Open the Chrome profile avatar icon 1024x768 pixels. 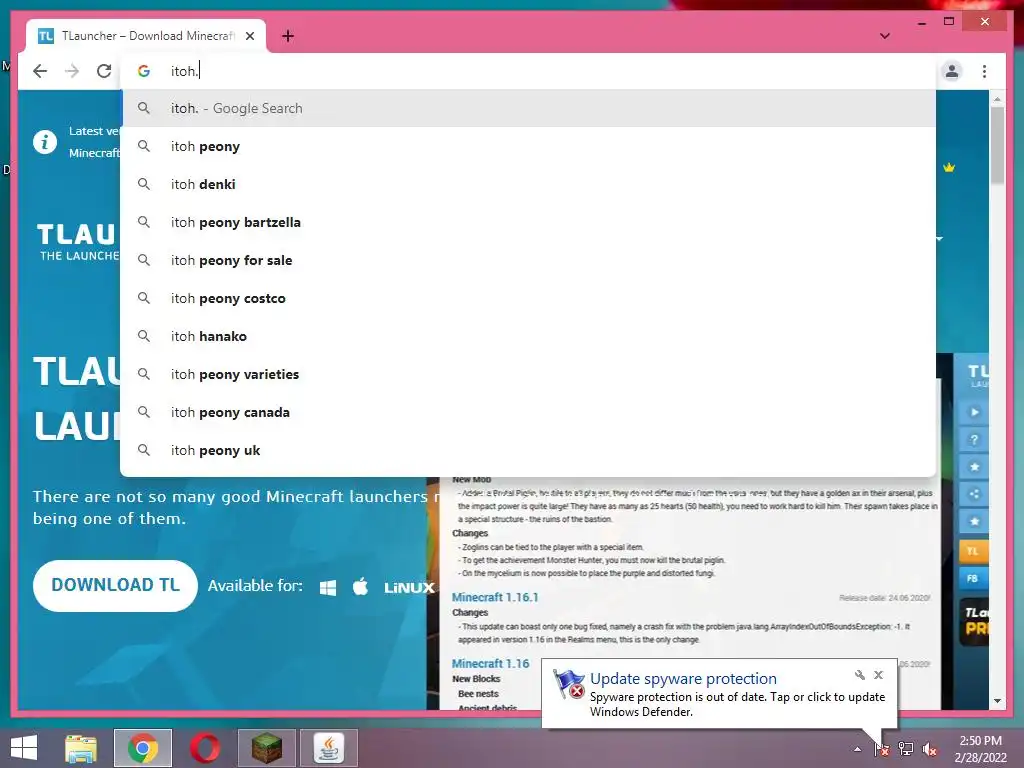coord(952,71)
